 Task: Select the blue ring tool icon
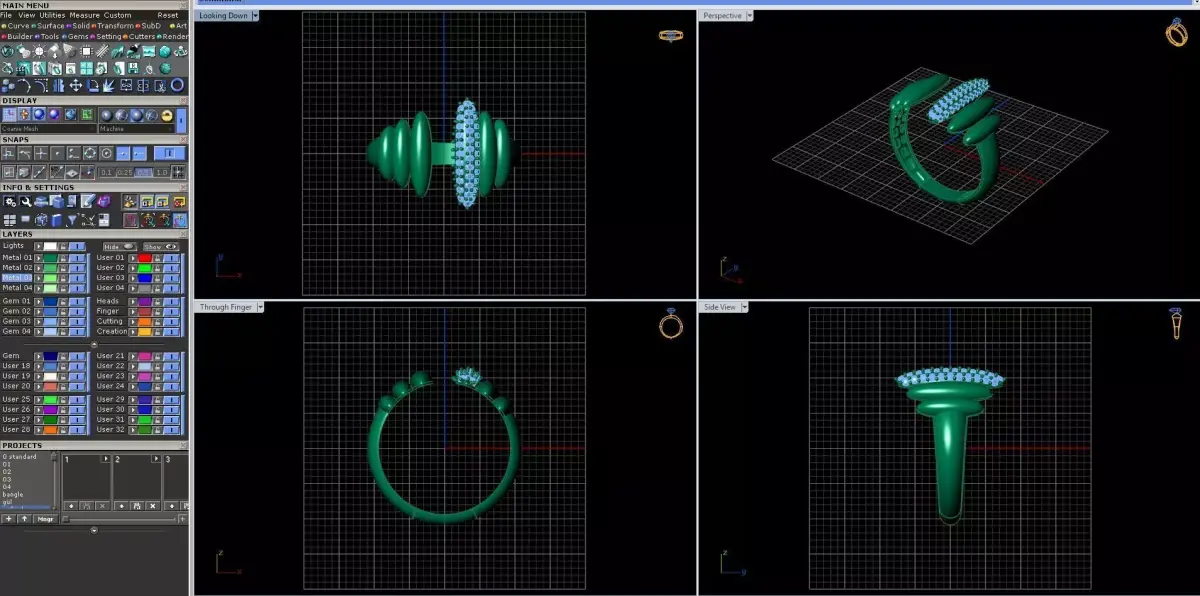point(177,85)
